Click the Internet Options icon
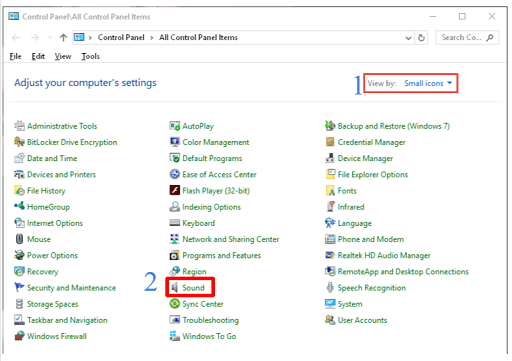 (19, 223)
